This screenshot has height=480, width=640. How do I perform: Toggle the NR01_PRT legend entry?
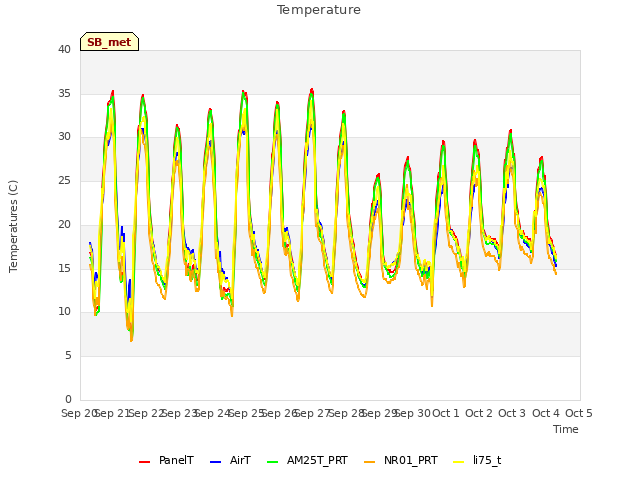[x=401, y=461]
